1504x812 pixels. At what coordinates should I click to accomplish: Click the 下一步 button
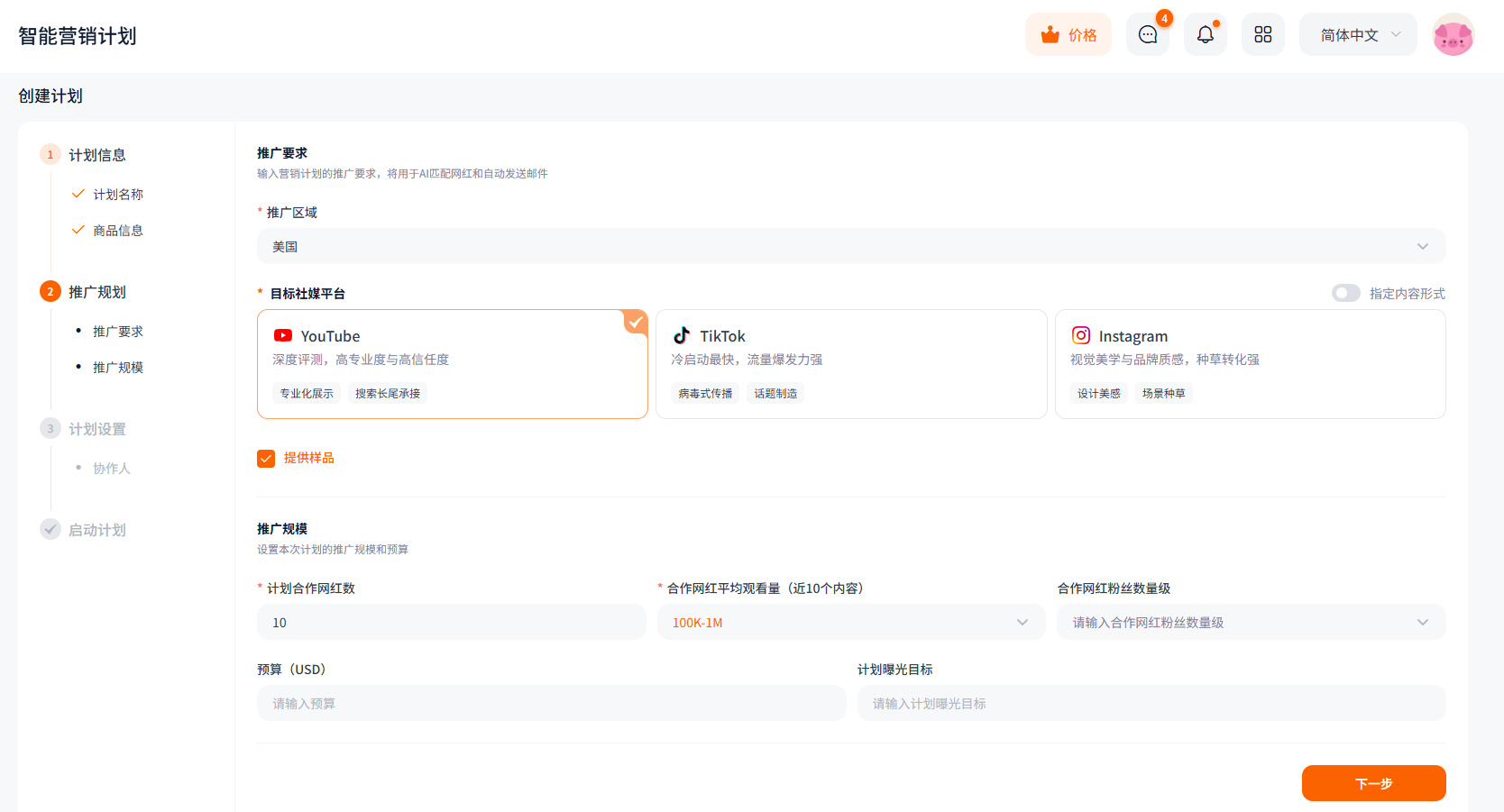(1372, 783)
